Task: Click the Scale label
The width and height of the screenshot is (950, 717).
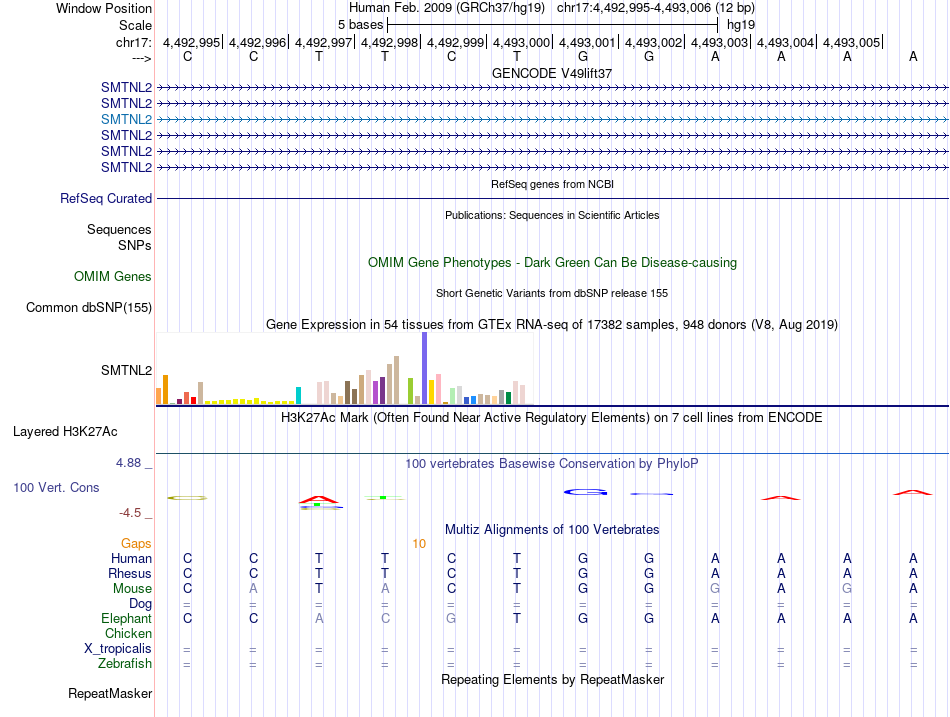Action: [136, 25]
